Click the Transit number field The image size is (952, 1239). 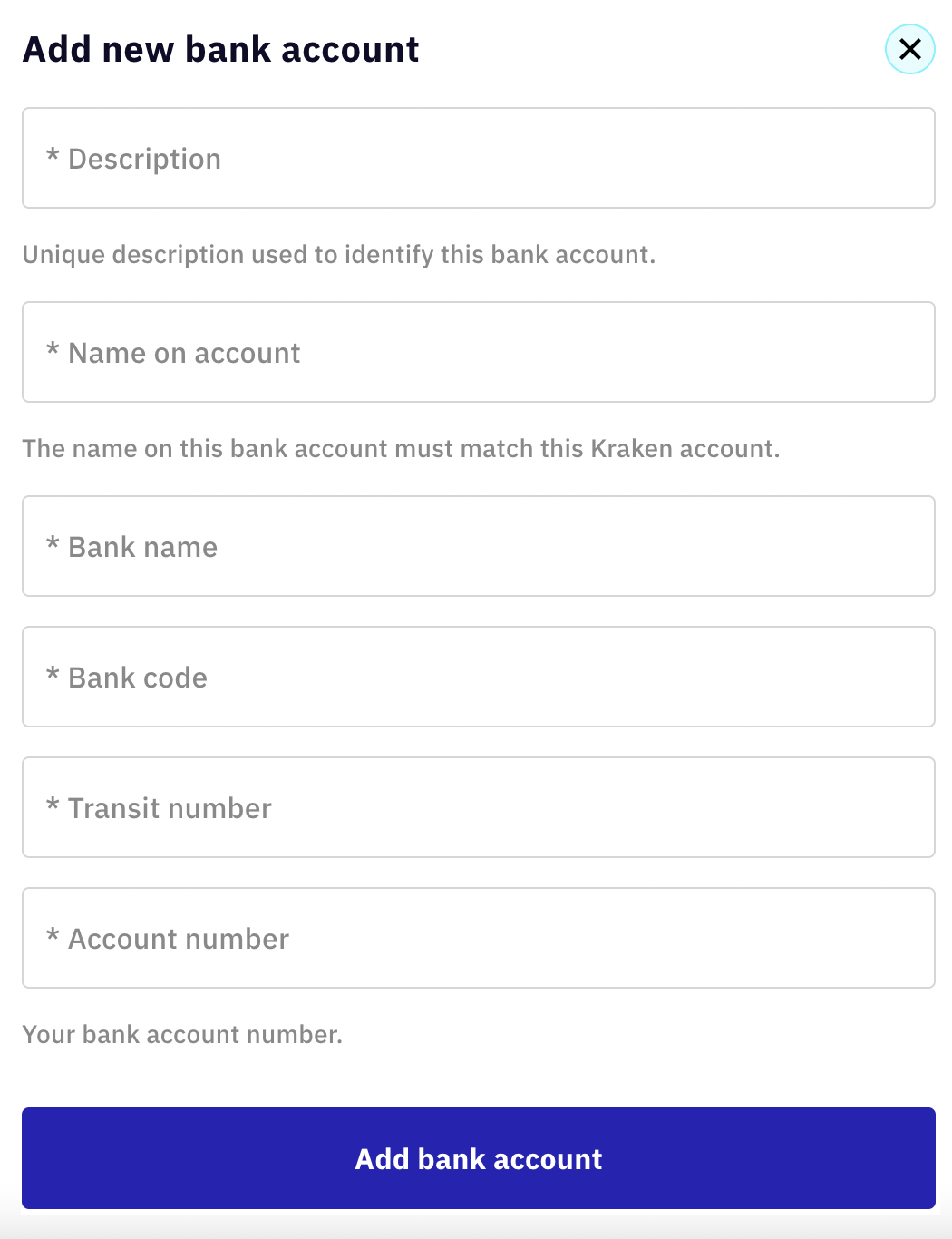(x=479, y=808)
